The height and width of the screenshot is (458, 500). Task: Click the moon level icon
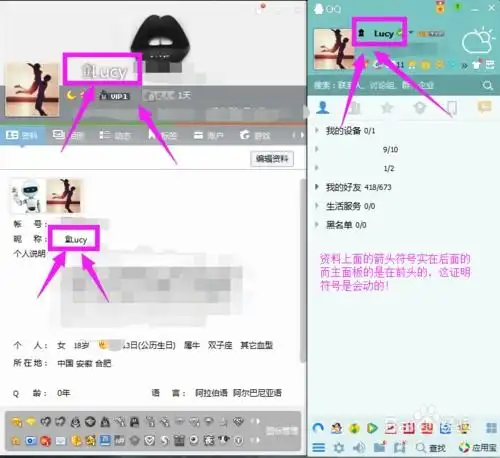point(71,96)
